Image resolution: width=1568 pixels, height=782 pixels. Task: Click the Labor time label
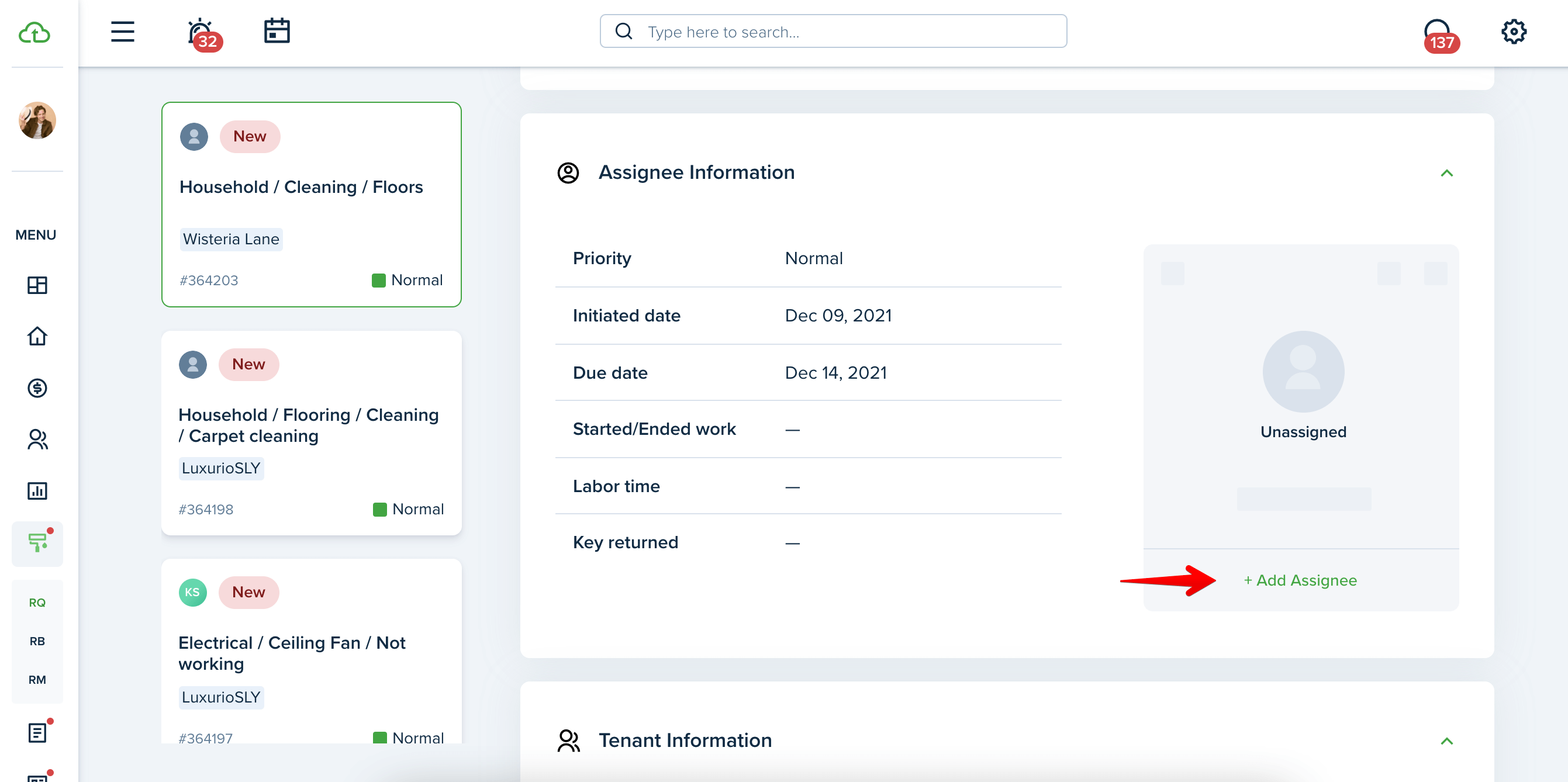tap(616, 486)
